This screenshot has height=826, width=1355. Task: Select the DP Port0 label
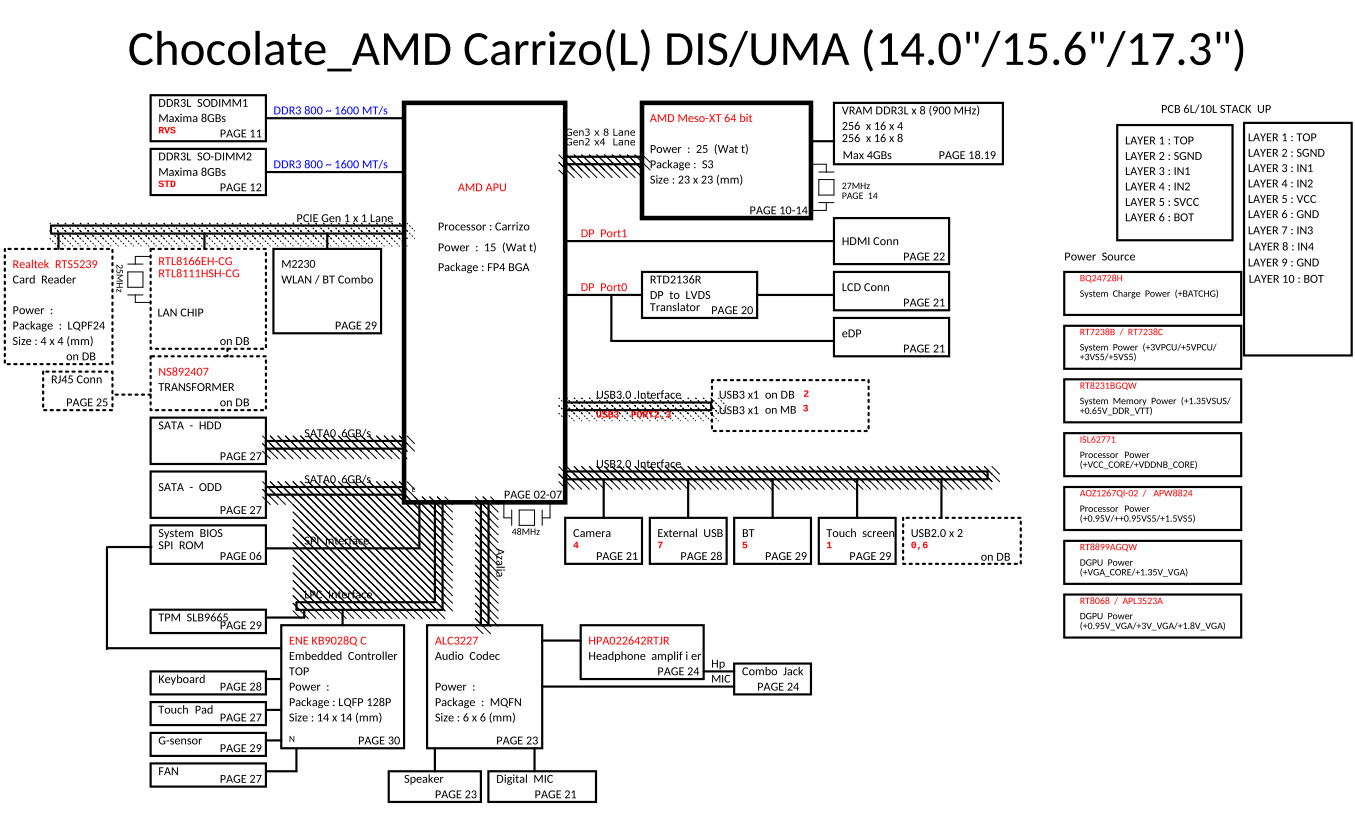(604, 288)
